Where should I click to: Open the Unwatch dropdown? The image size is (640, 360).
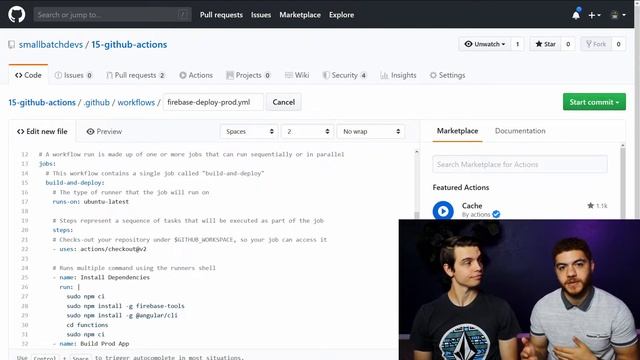point(485,44)
